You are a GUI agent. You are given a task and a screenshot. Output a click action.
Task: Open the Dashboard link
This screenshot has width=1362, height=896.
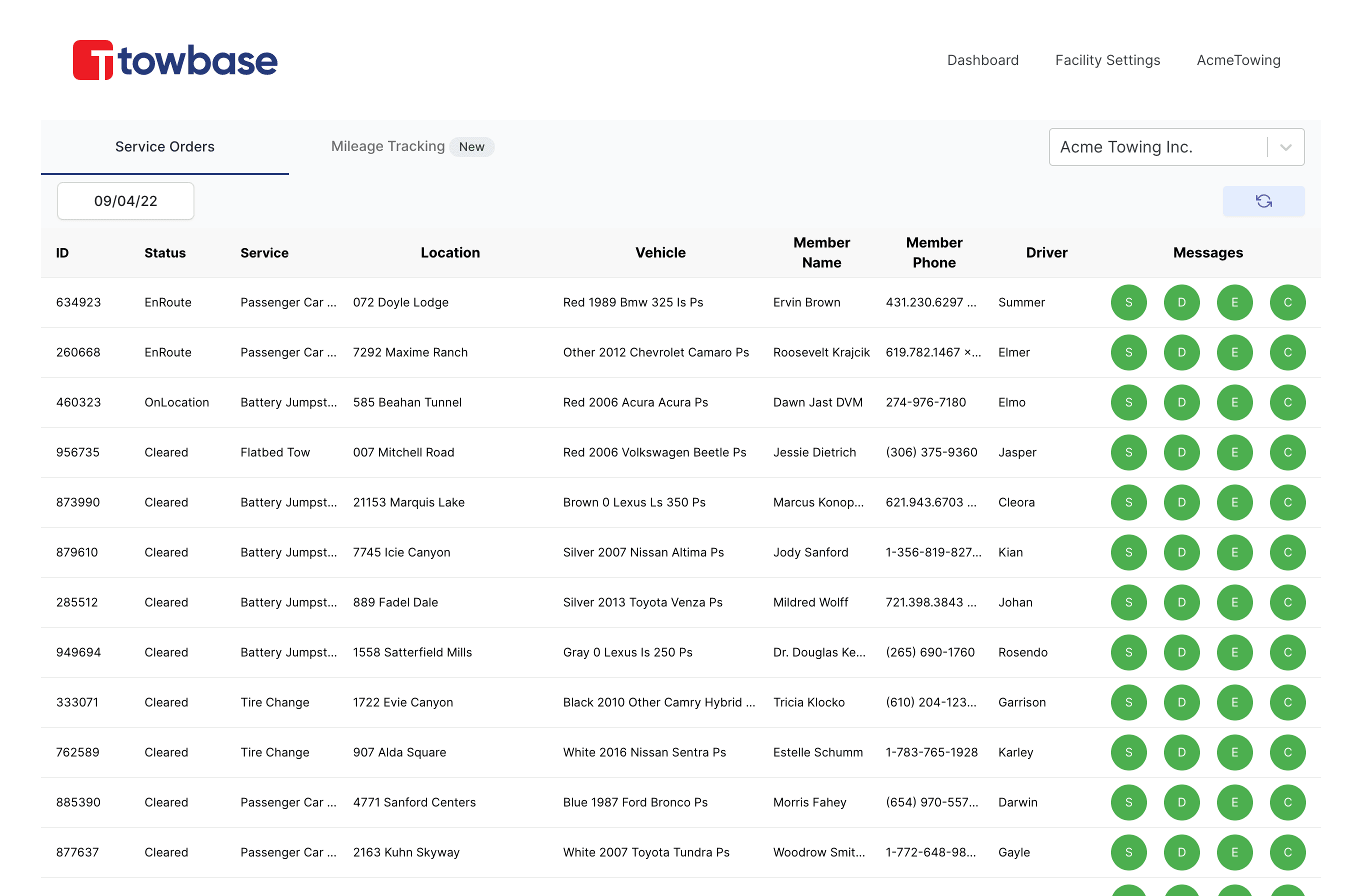pyautogui.click(x=982, y=60)
